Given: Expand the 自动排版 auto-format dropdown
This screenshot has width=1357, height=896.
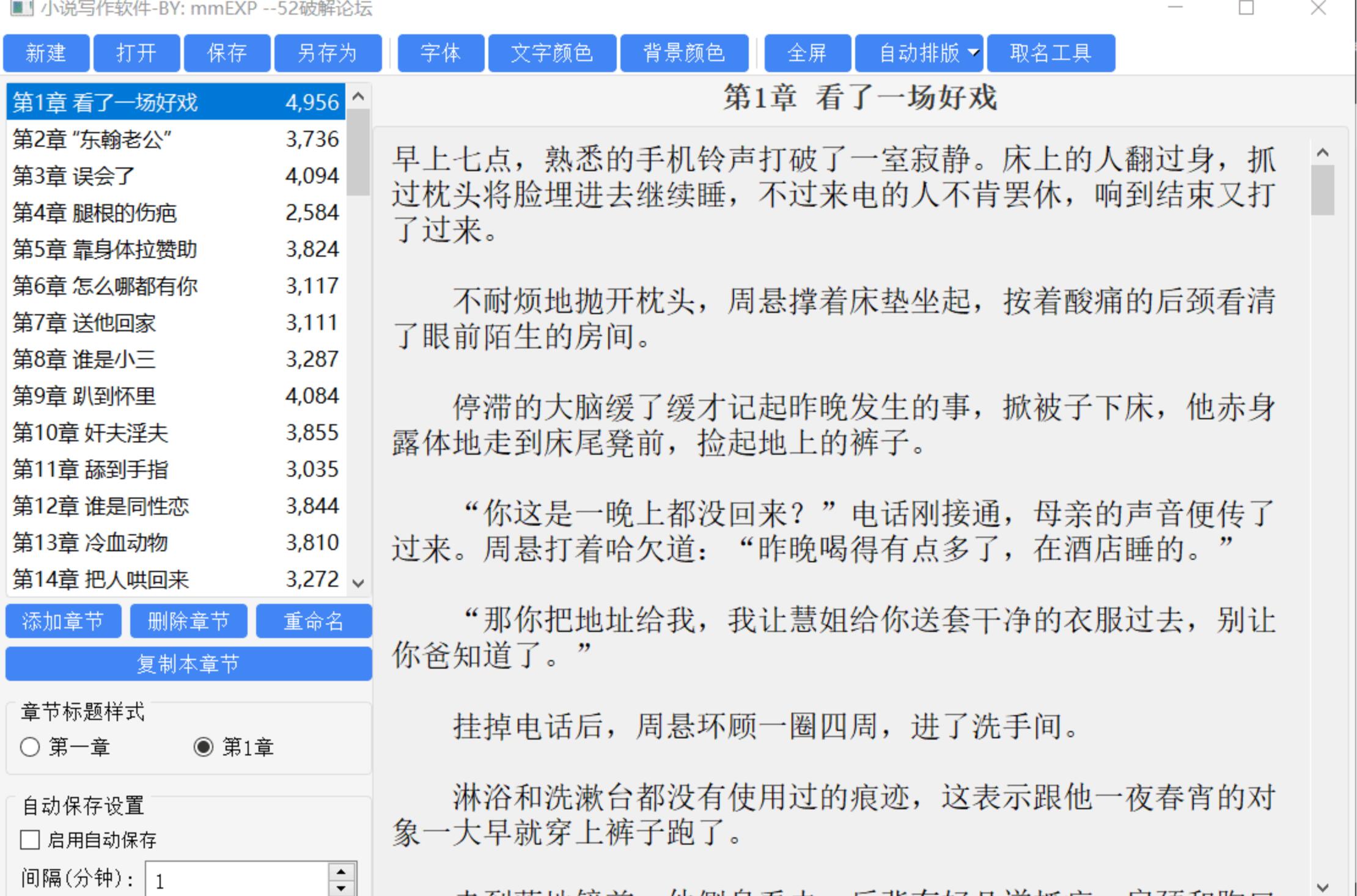Looking at the screenshot, I should pos(919,53).
